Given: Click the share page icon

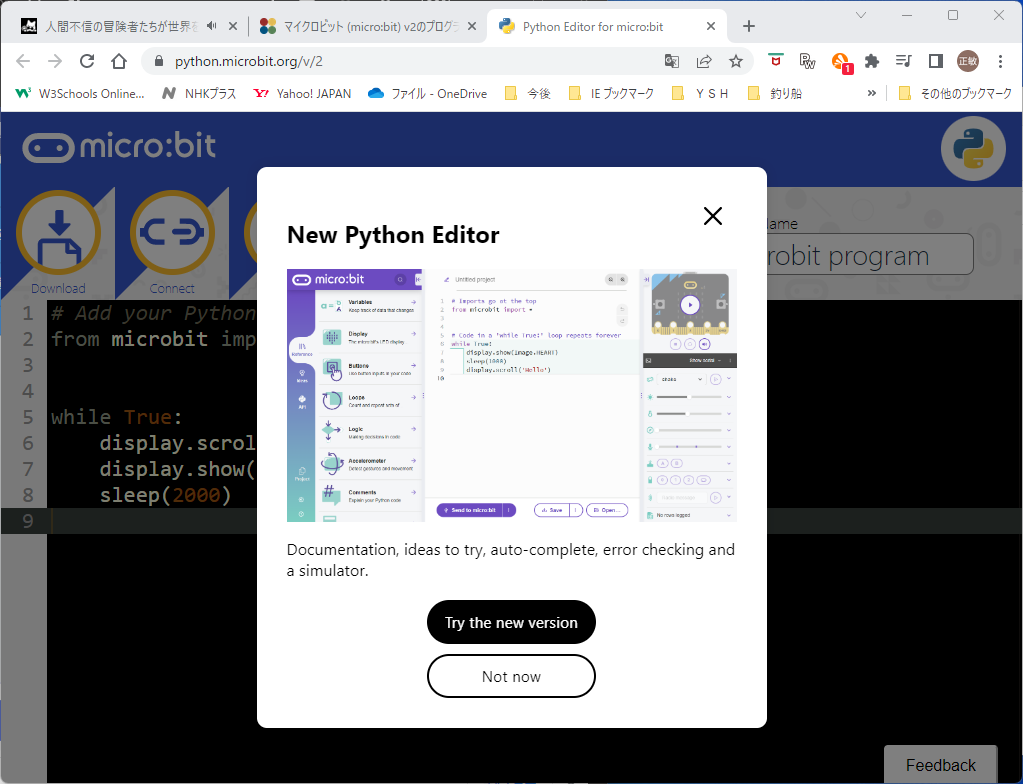Looking at the screenshot, I should pos(704,61).
